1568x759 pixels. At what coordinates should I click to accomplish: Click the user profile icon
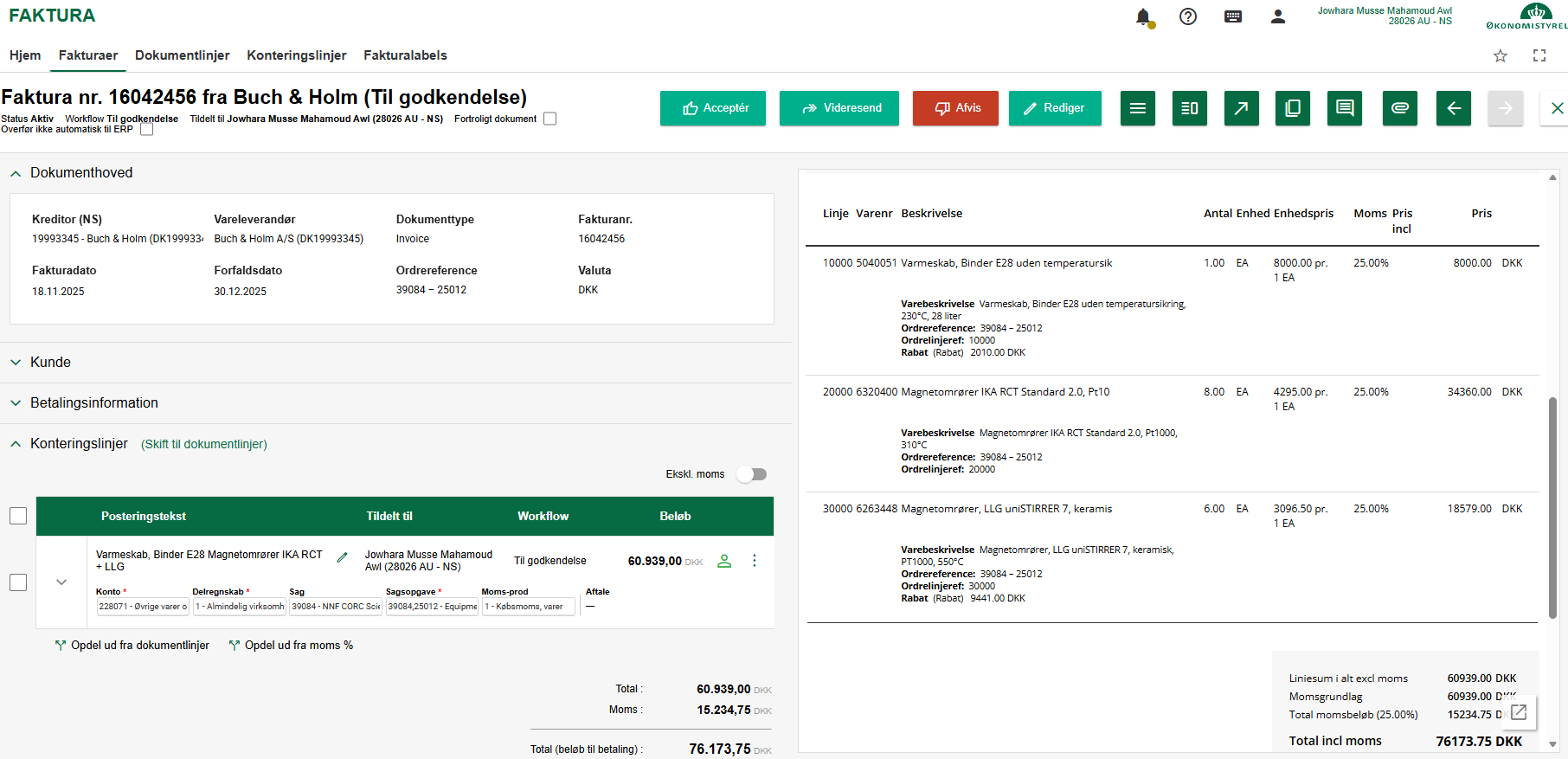pyautogui.click(x=1277, y=16)
